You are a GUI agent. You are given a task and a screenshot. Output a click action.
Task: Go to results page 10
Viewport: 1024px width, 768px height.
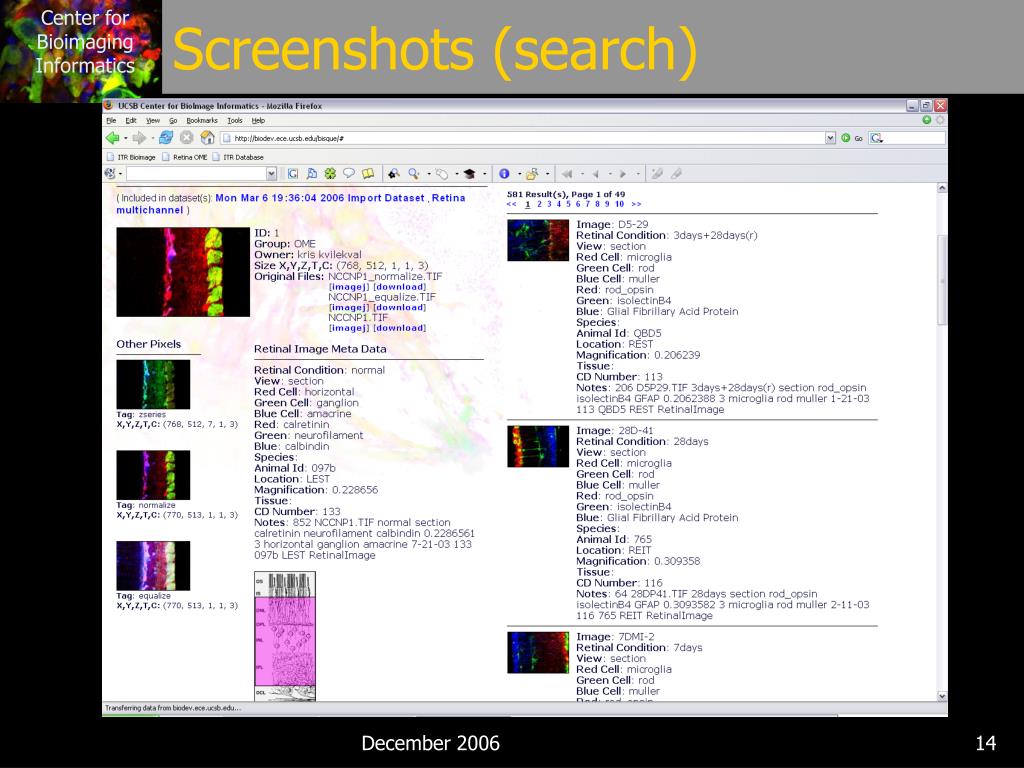pyautogui.click(x=619, y=204)
